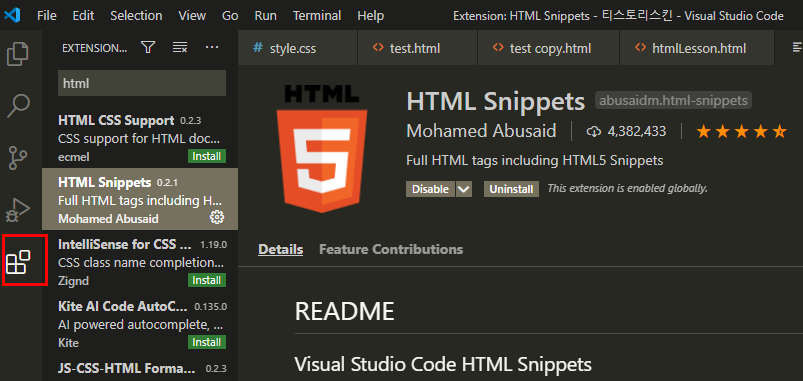Switch to the test copy.html tab
803x381 pixels.
548,48
